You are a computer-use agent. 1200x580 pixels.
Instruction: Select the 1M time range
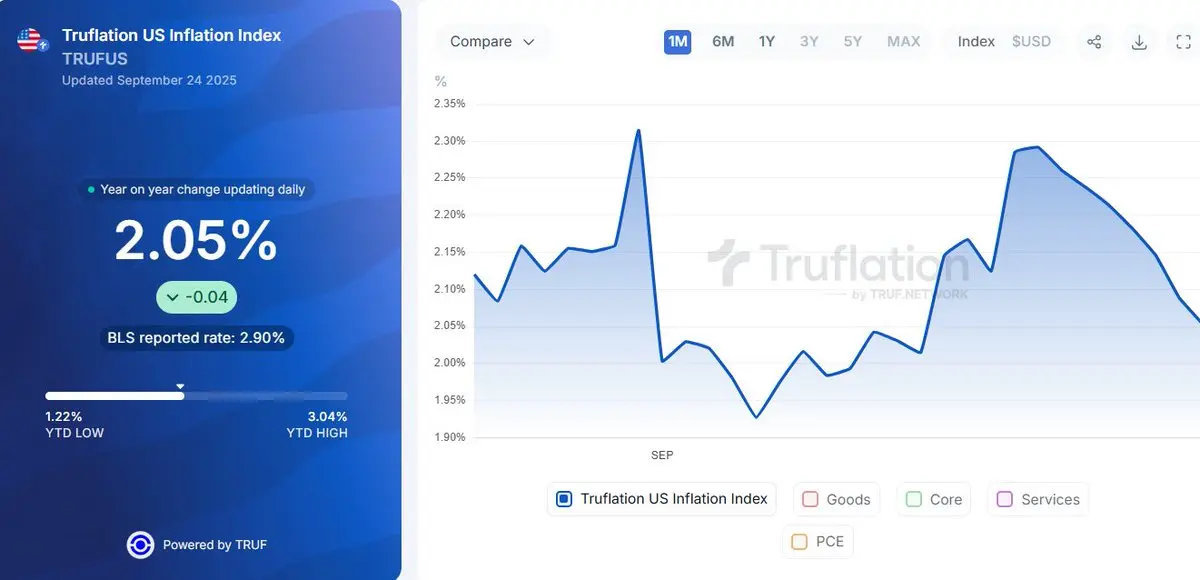(678, 42)
